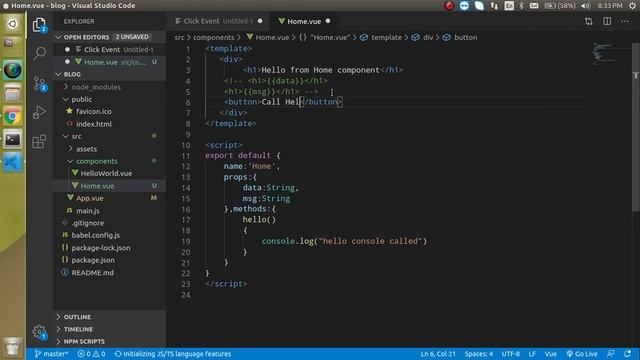Viewport: 640px width, 360px height.
Task: Open the Bluetooth indicator in top panel
Action: pyautogui.click(x=521, y=6)
